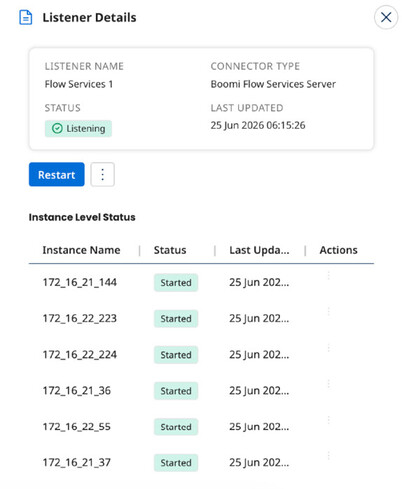
Task: Sort by the Status column header
Action: [x=170, y=250]
